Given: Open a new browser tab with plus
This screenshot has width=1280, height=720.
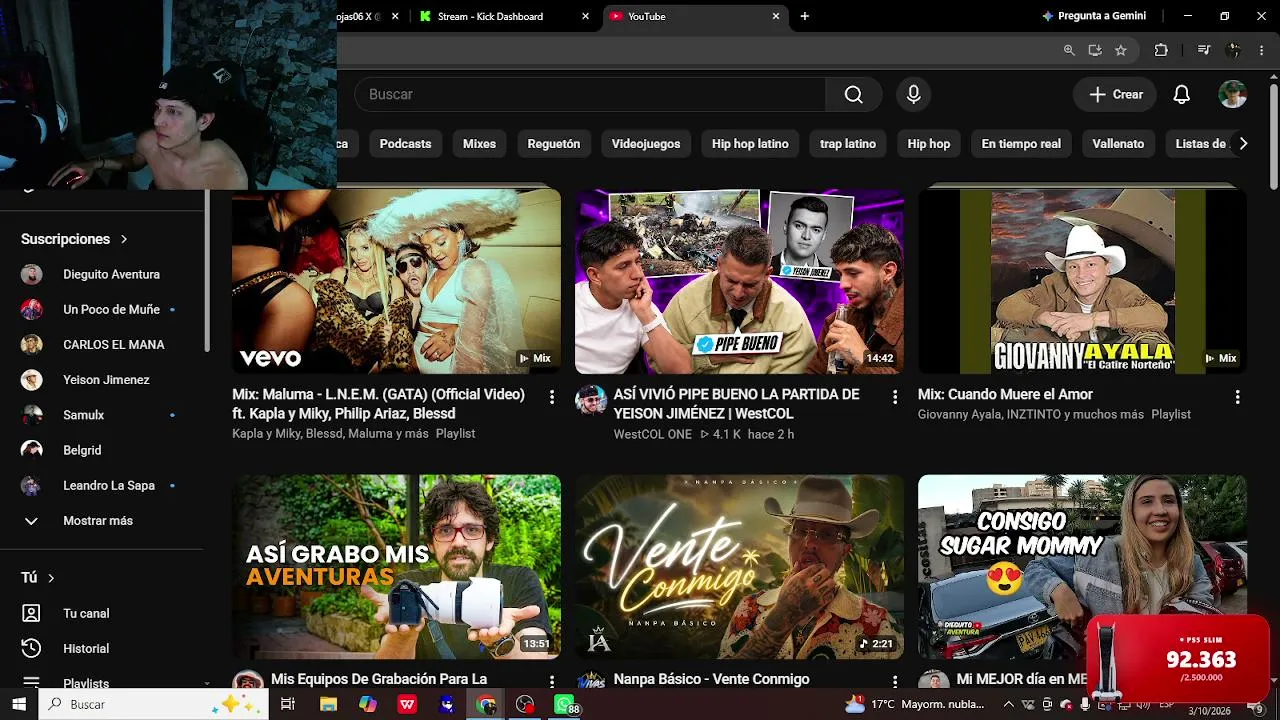Looking at the screenshot, I should 805,16.
